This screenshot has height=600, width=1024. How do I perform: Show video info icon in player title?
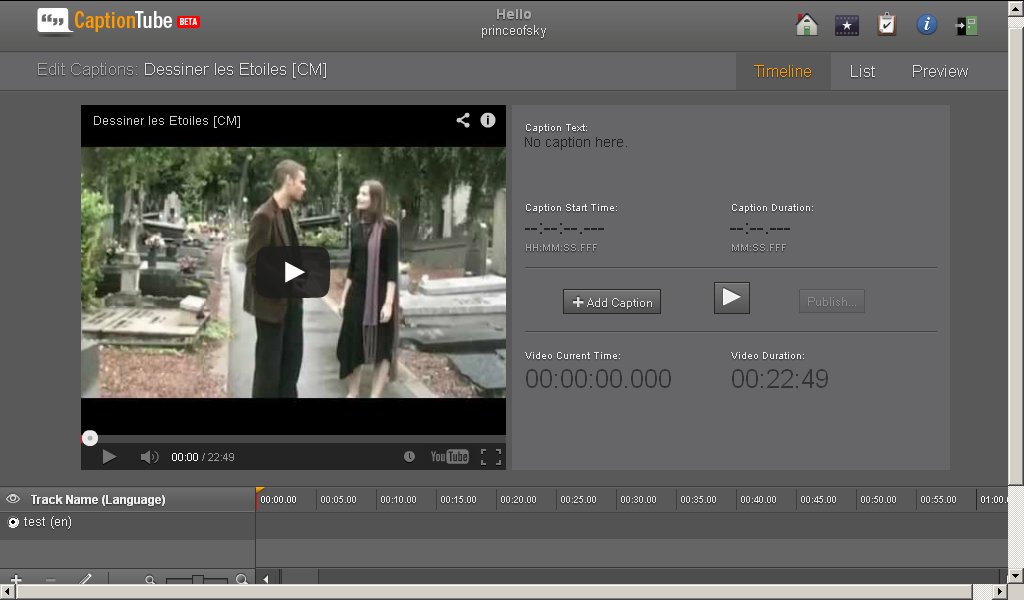coord(488,120)
